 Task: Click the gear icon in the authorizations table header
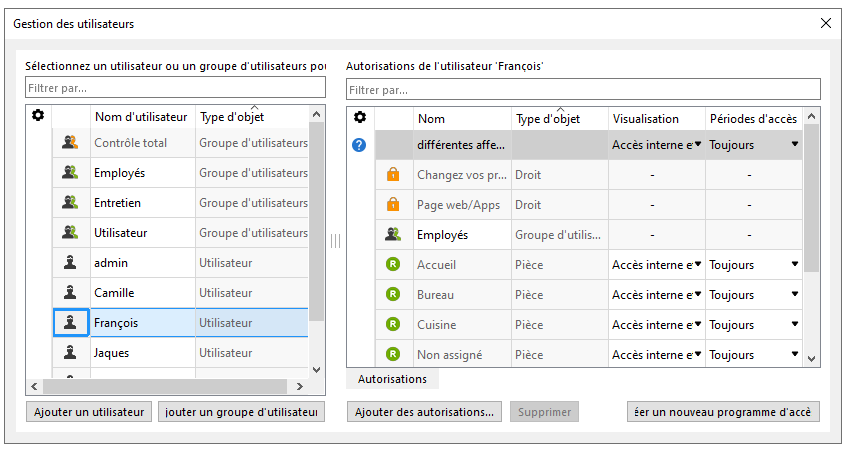[x=360, y=117]
